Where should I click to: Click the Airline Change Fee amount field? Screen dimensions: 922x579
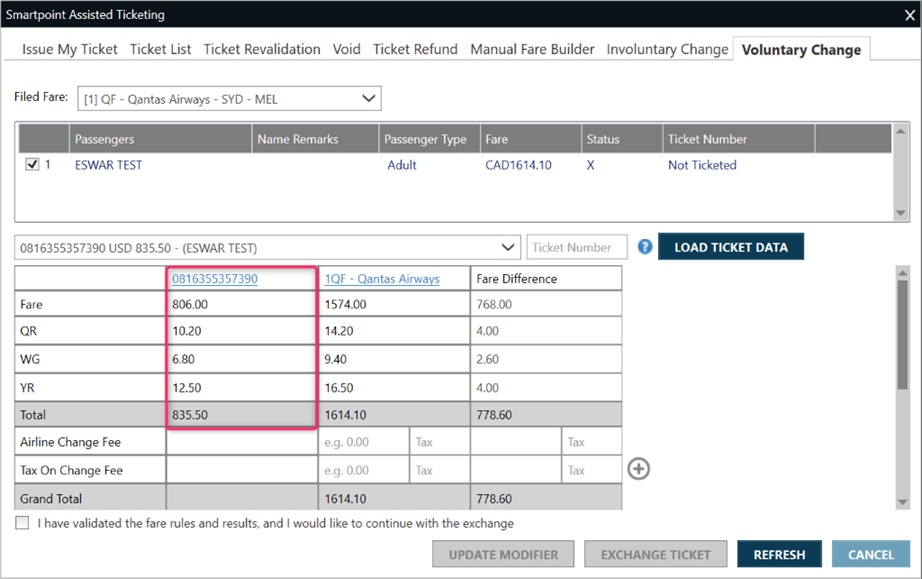[x=363, y=442]
